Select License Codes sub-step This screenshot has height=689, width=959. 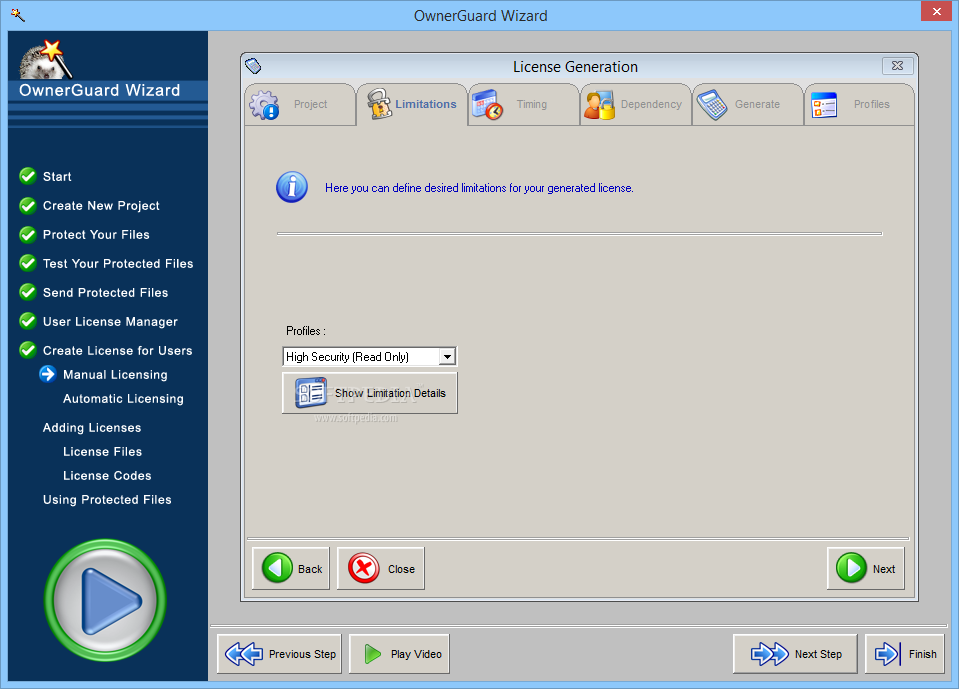click(107, 476)
